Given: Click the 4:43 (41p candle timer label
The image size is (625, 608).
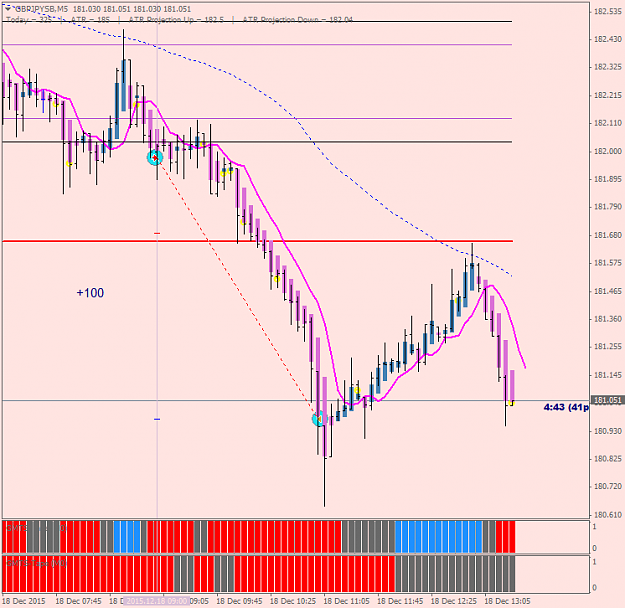Looking at the screenshot, I should [566, 407].
